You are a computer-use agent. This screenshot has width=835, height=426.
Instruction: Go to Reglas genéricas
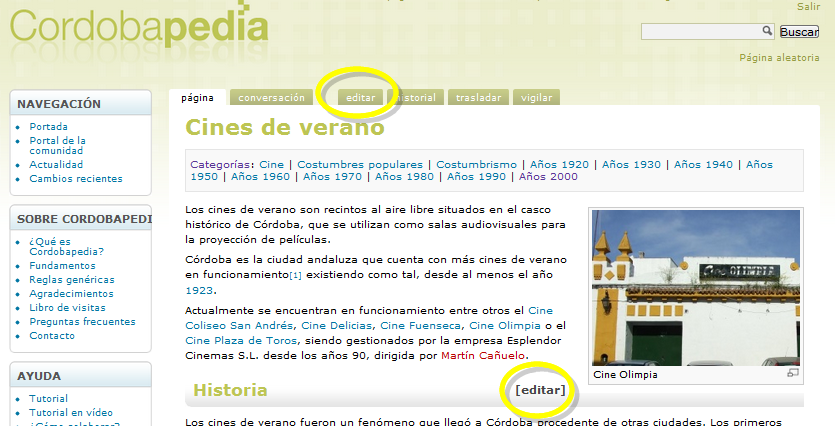[72, 280]
